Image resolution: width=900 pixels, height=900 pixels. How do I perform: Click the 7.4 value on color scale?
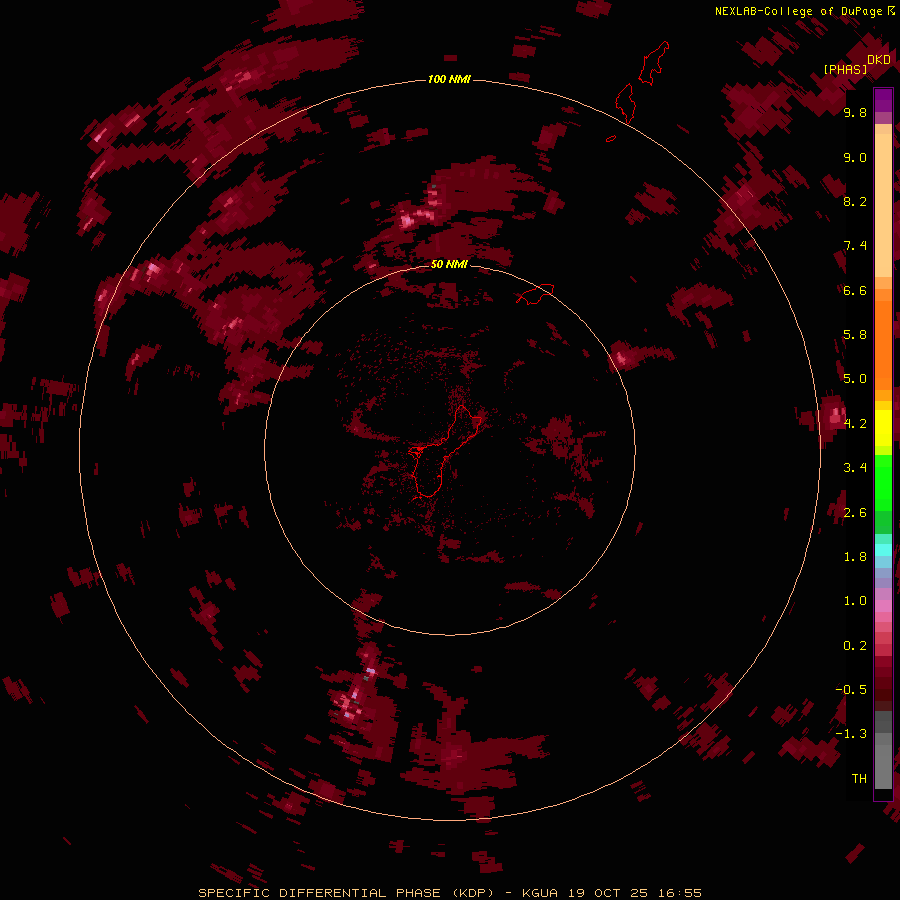click(855, 246)
